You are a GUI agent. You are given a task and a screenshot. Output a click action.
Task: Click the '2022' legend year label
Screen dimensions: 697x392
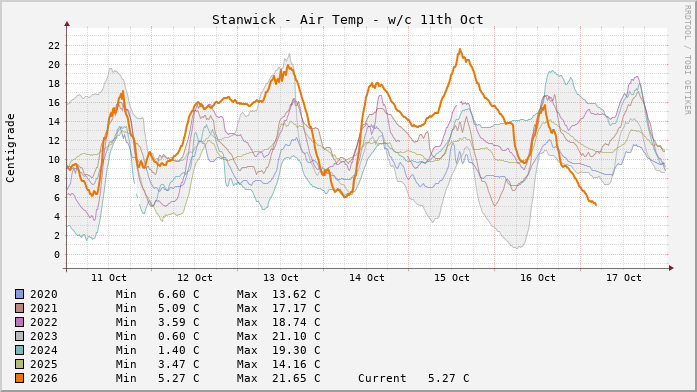pos(44,322)
